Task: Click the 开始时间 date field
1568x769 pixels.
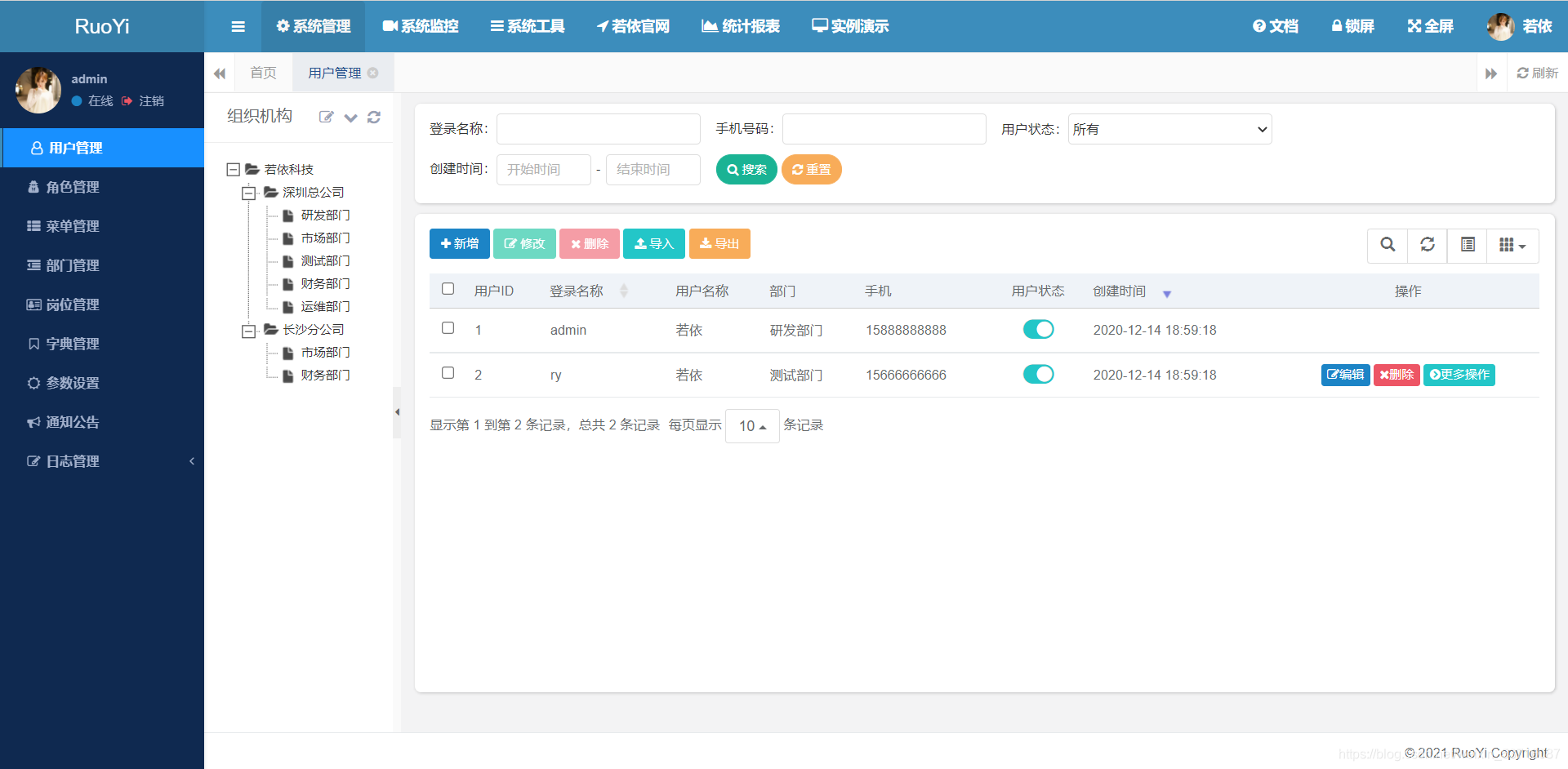Action: coord(544,170)
